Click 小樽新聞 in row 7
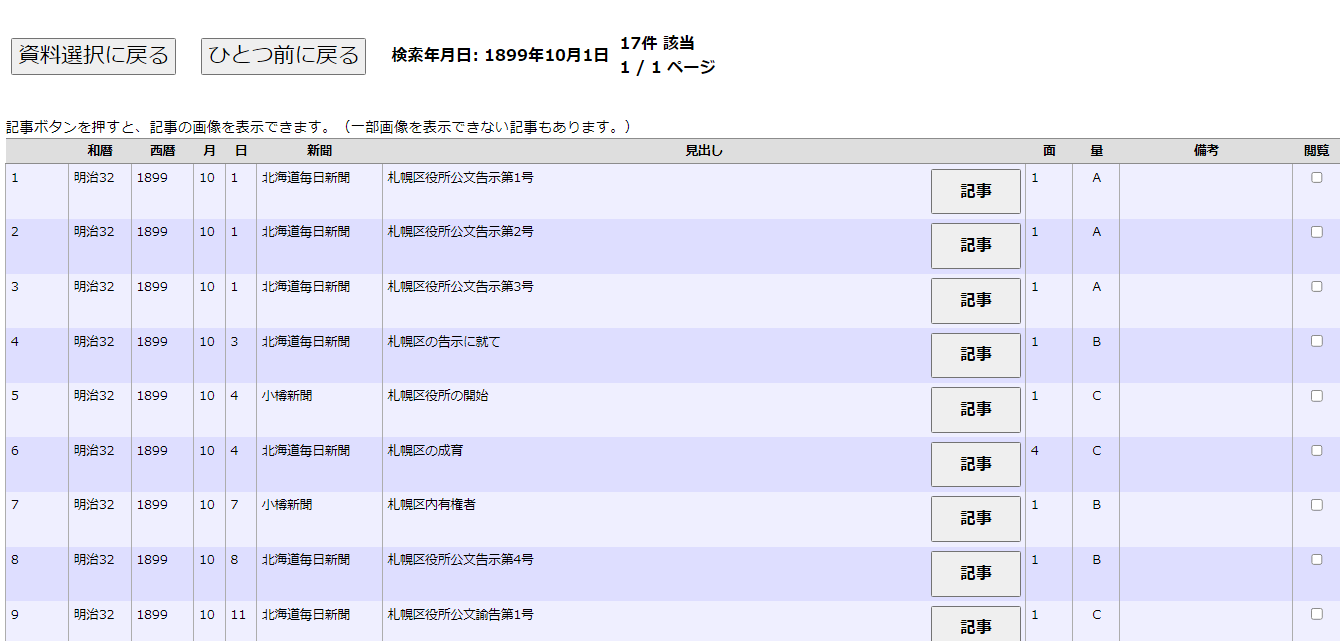This screenshot has width=1344, height=641. coord(287,505)
